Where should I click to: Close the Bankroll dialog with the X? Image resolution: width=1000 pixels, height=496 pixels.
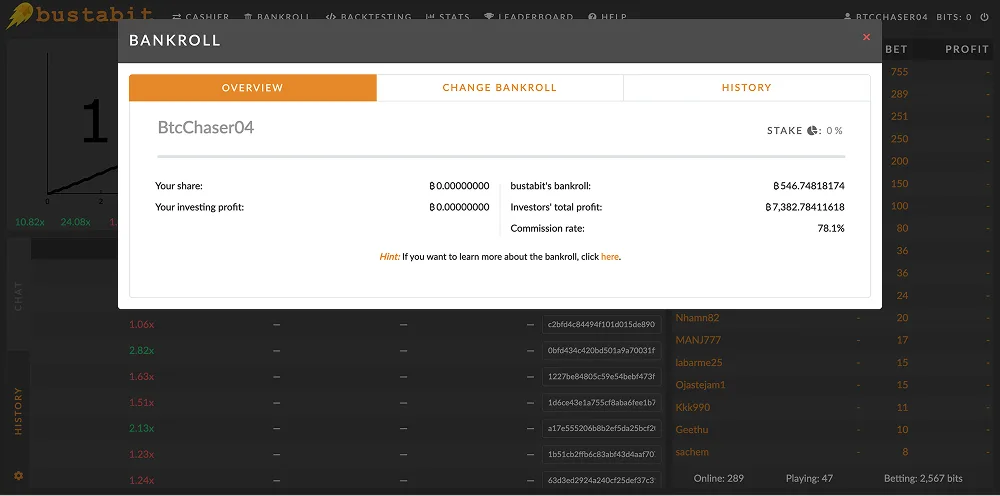coord(866,37)
